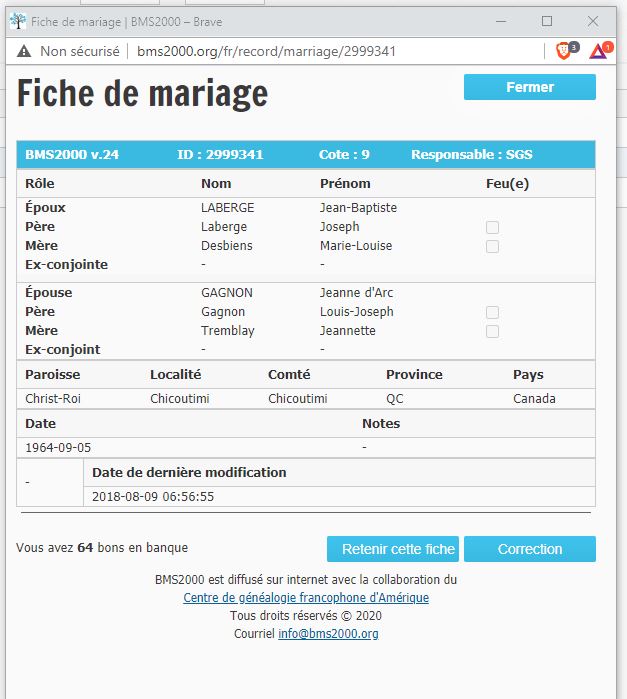This screenshot has height=699, width=627.
Task: Close the record with the Fermer button
Action: 530,87
